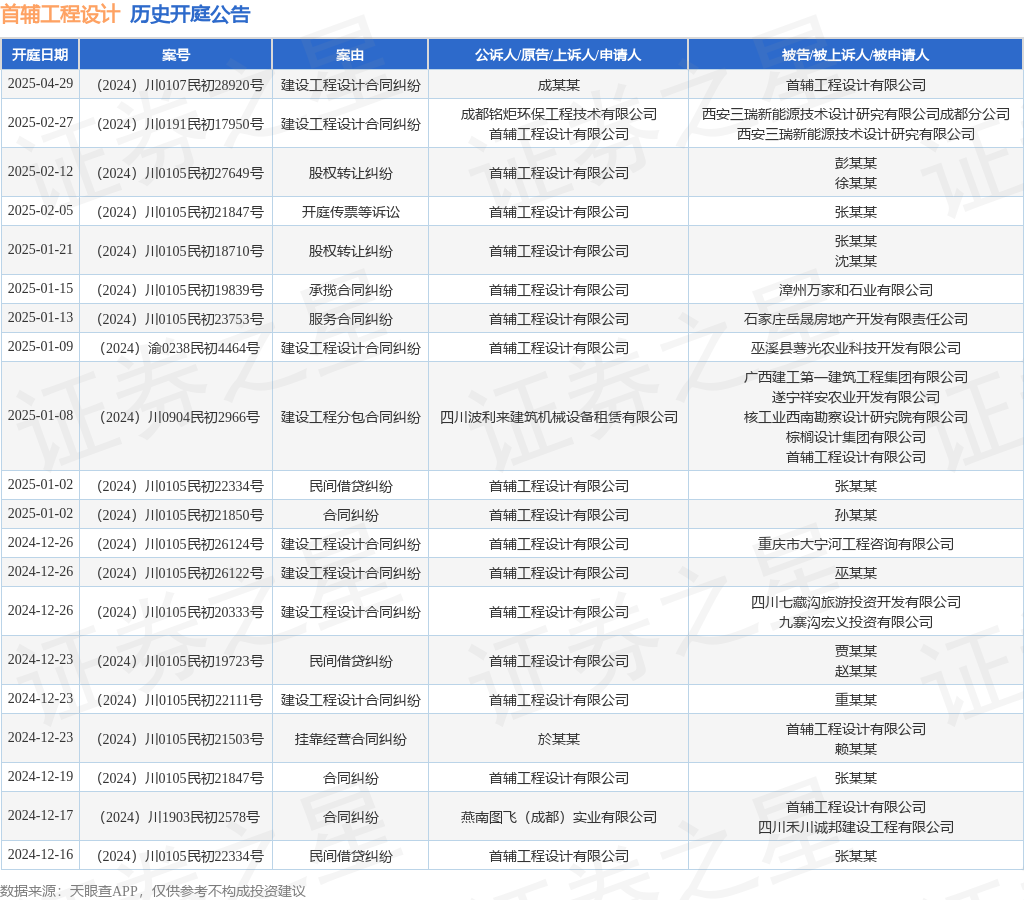Image resolution: width=1024 pixels, height=900 pixels.
Task: Click defendant 孙某某
Action: [x=856, y=515]
